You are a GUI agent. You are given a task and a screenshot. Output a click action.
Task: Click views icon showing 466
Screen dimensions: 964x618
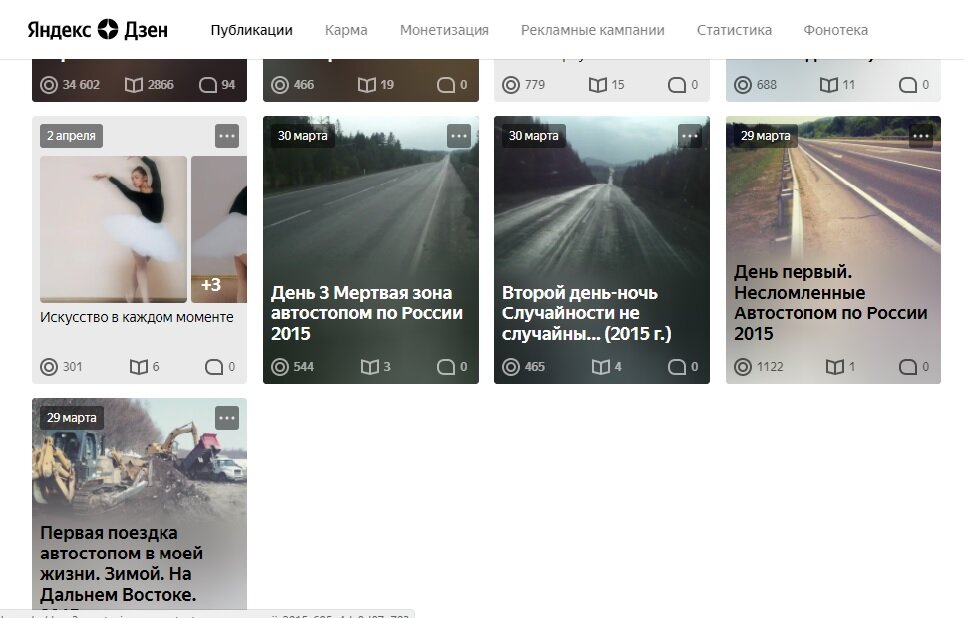(x=280, y=85)
